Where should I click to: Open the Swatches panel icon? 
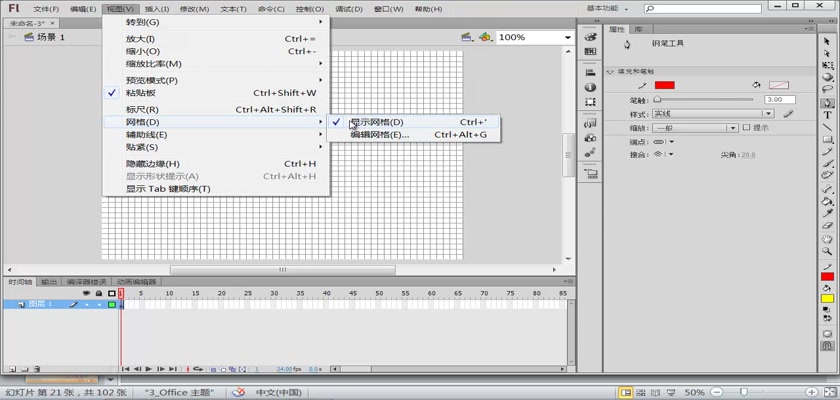click(x=590, y=51)
